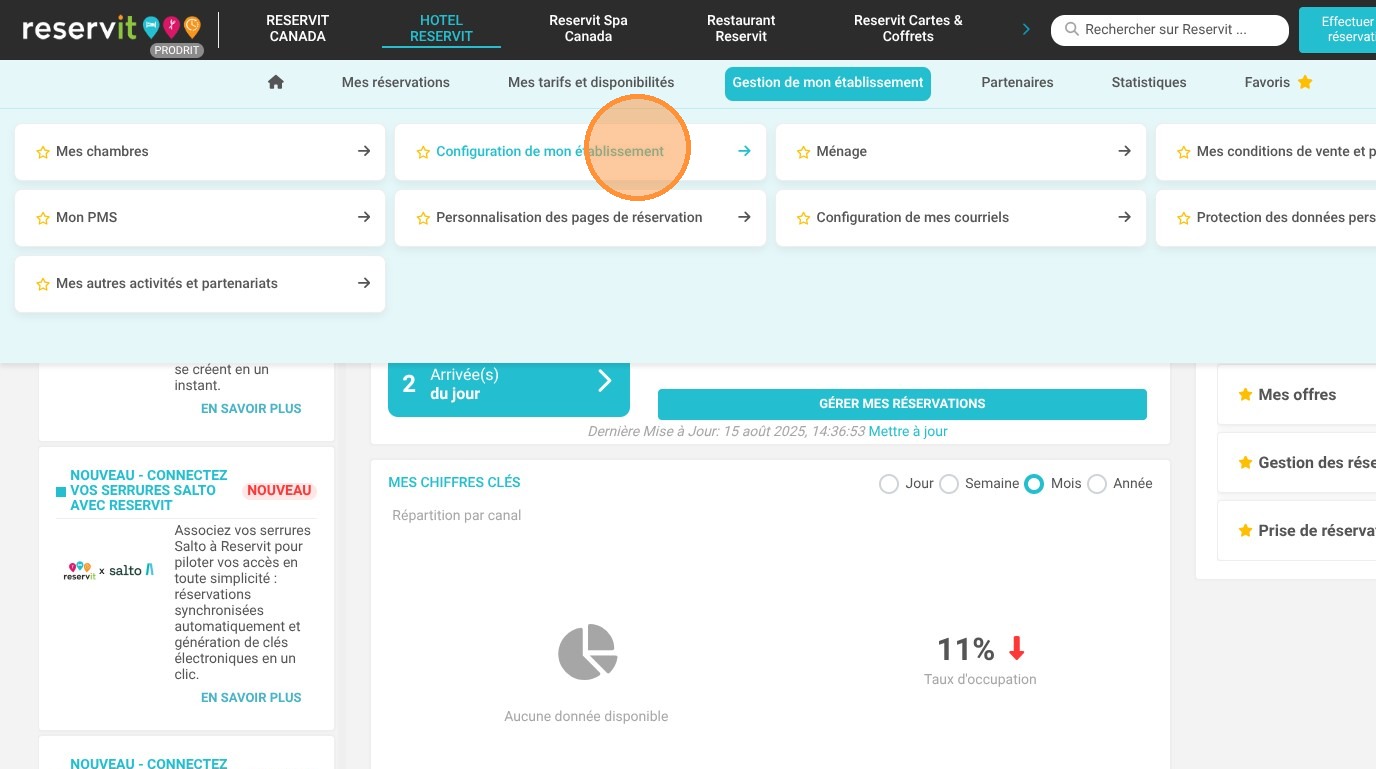Click arrow on Ménage card
The image size is (1376, 769).
[1124, 151]
